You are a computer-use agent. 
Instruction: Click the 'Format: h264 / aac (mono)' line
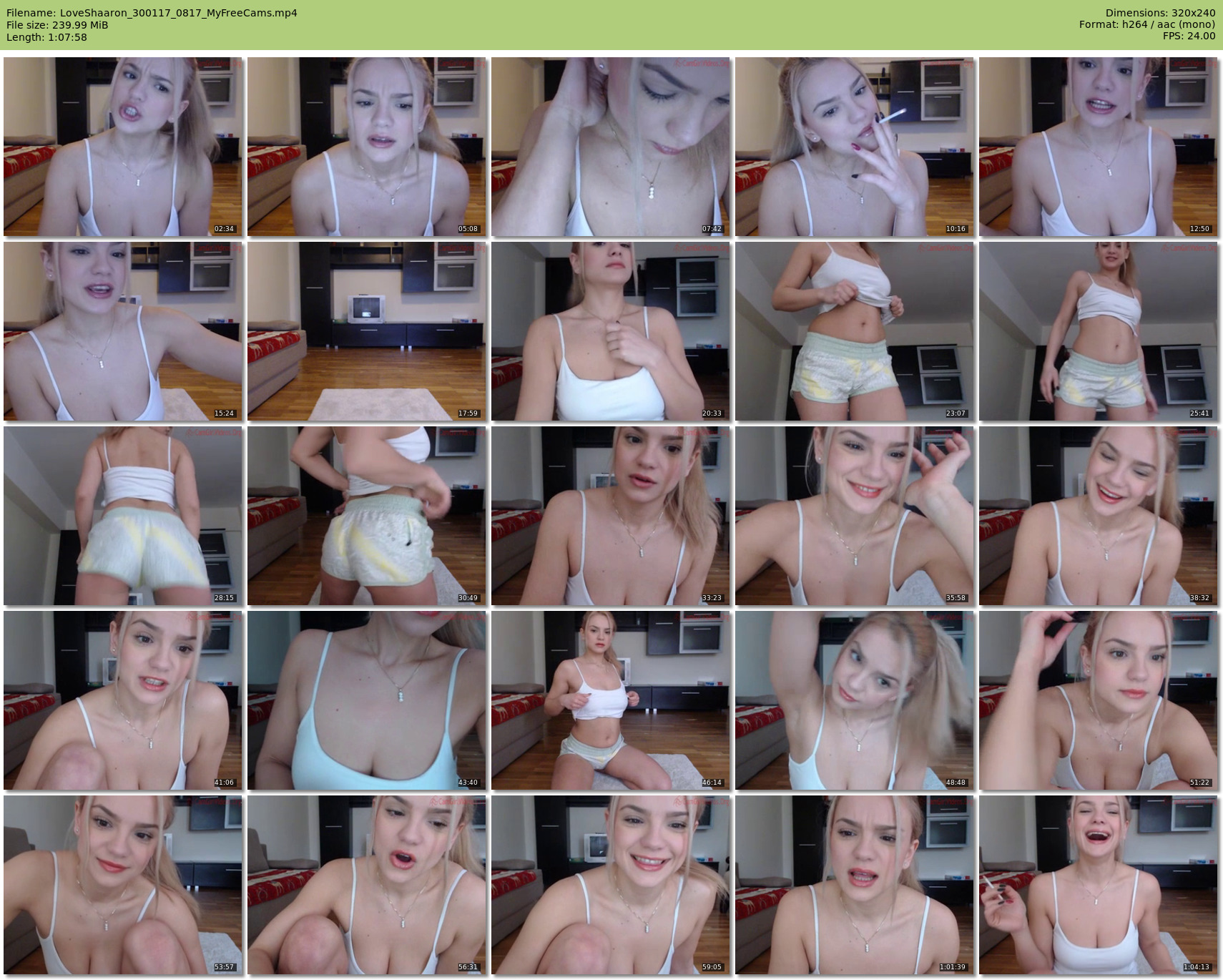(1147, 25)
